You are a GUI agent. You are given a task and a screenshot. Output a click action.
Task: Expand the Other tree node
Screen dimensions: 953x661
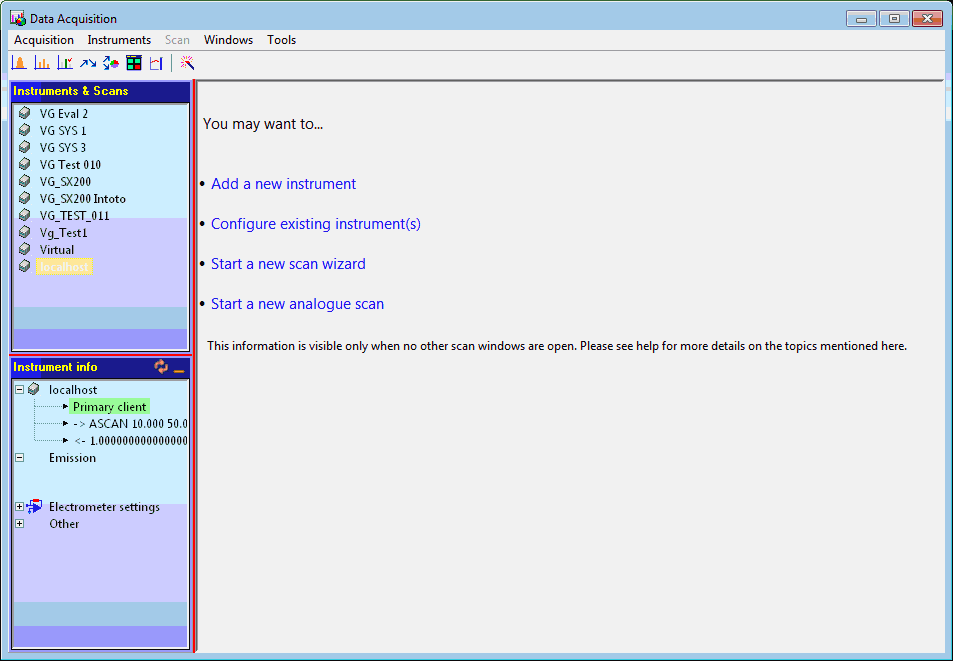(x=20, y=524)
